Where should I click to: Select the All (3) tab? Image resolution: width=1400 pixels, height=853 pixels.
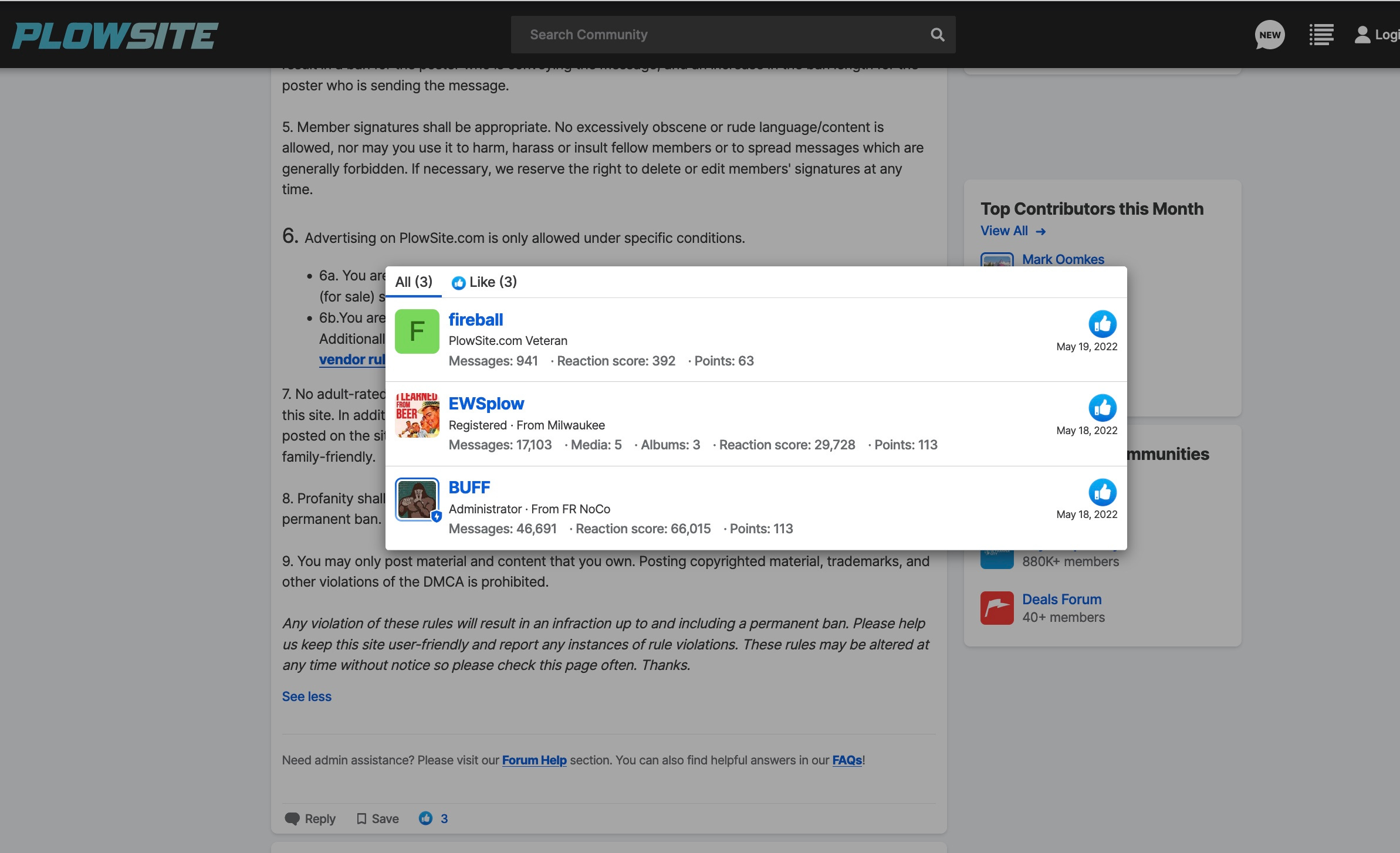[414, 282]
